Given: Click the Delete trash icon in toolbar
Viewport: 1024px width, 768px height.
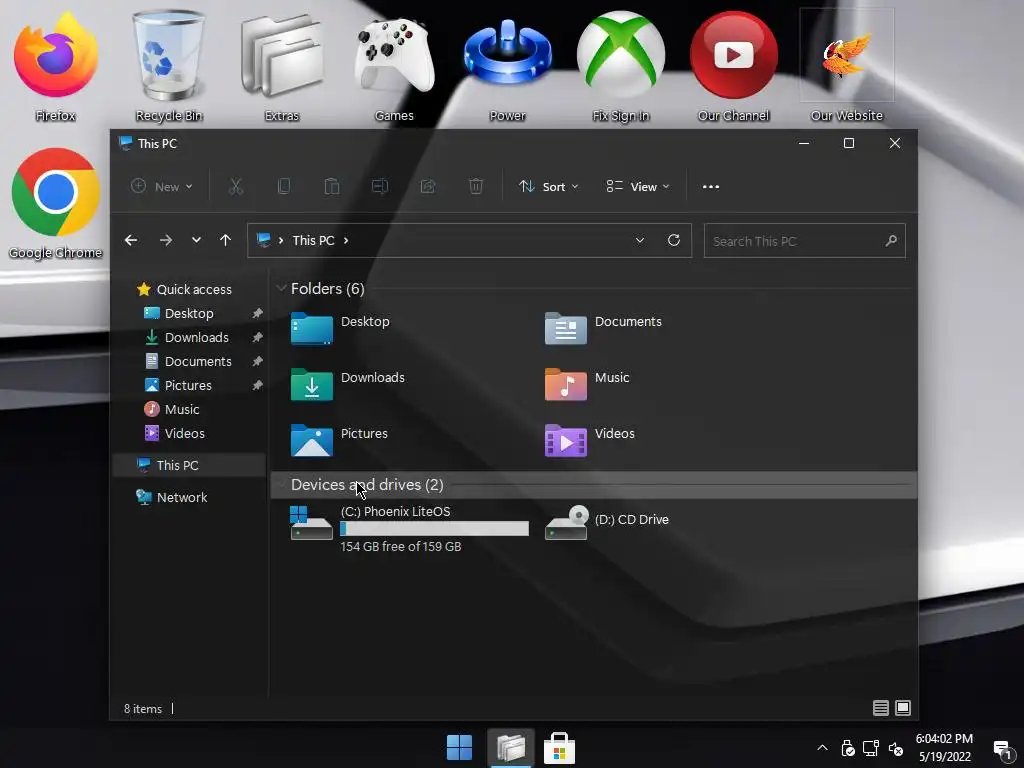Looking at the screenshot, I should pos(476,187).
